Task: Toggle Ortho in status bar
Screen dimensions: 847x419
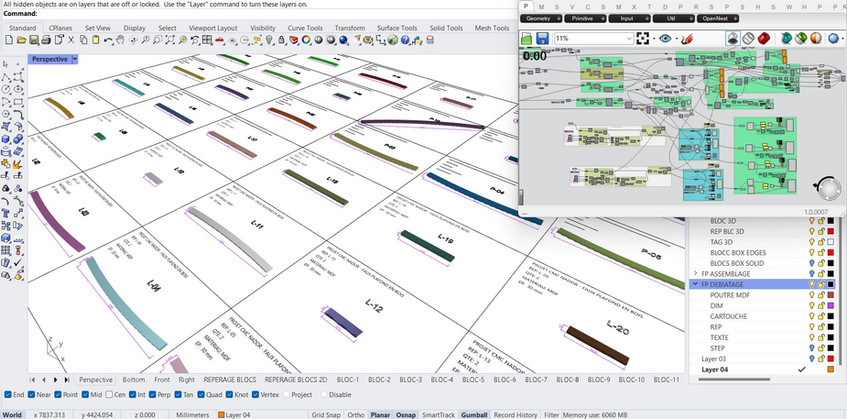Action: pos(355,415)
